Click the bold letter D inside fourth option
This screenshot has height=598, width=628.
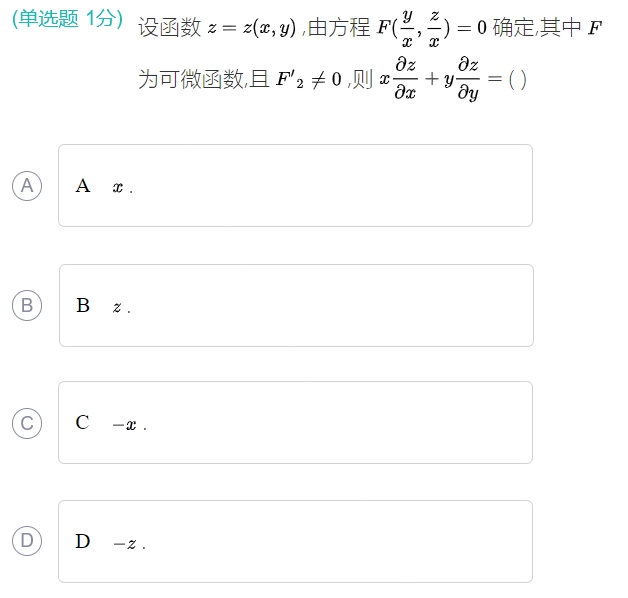[x=83, y=541]
